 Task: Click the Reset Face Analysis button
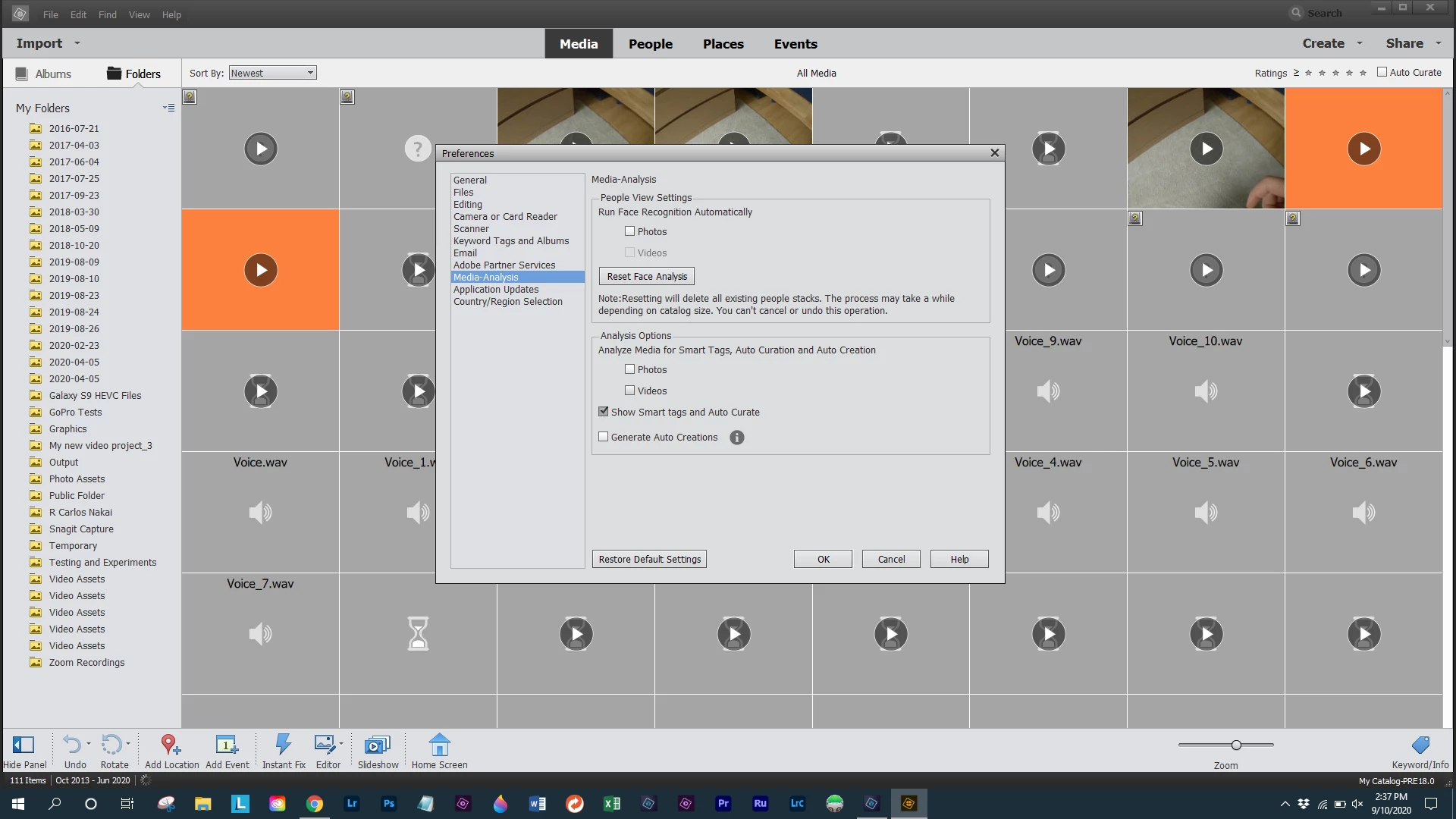coord(646,277)
